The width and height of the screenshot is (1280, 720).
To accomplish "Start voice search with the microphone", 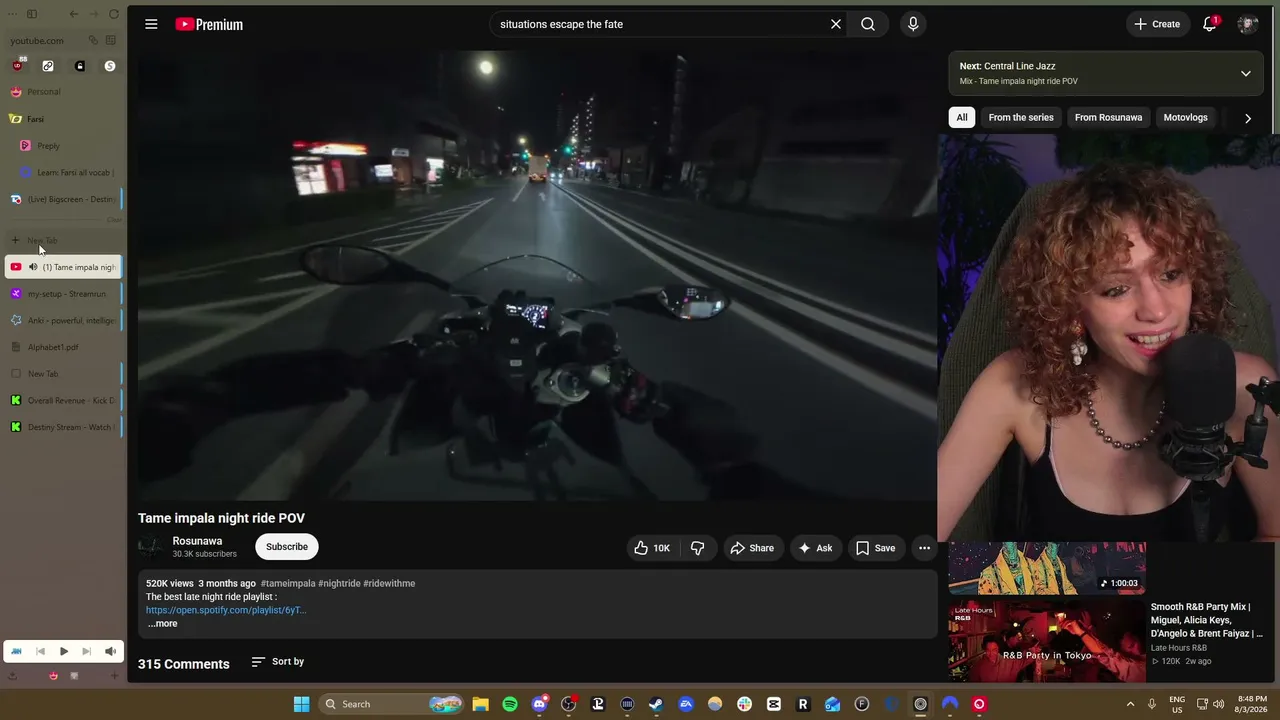I will point(913,24).
